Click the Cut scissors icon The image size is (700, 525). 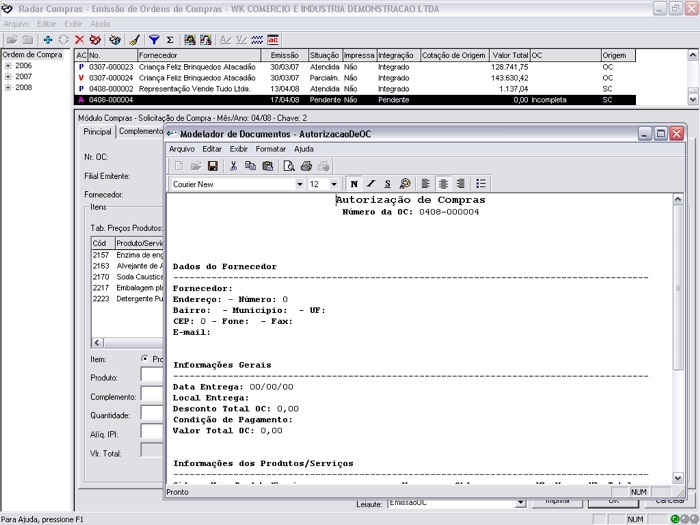[x=236, y=166]
